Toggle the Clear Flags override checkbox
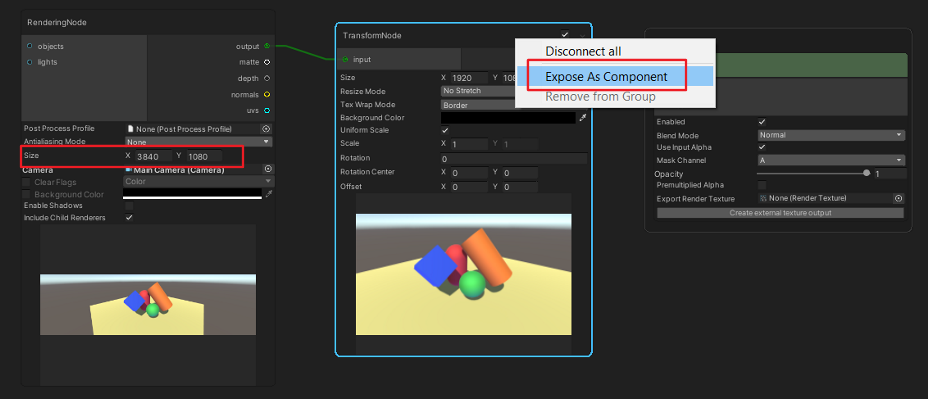The width and height of the screenshot is (928, 399). point(26,182)
